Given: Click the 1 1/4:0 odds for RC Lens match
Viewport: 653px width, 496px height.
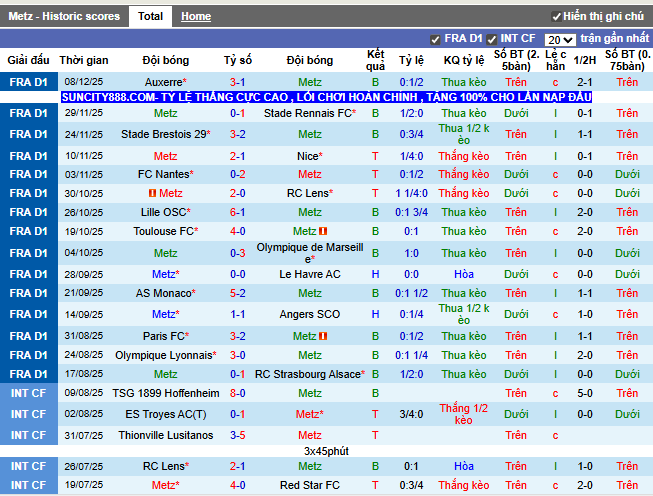Looking at the screenshot, I should click(x=411, y=193).
